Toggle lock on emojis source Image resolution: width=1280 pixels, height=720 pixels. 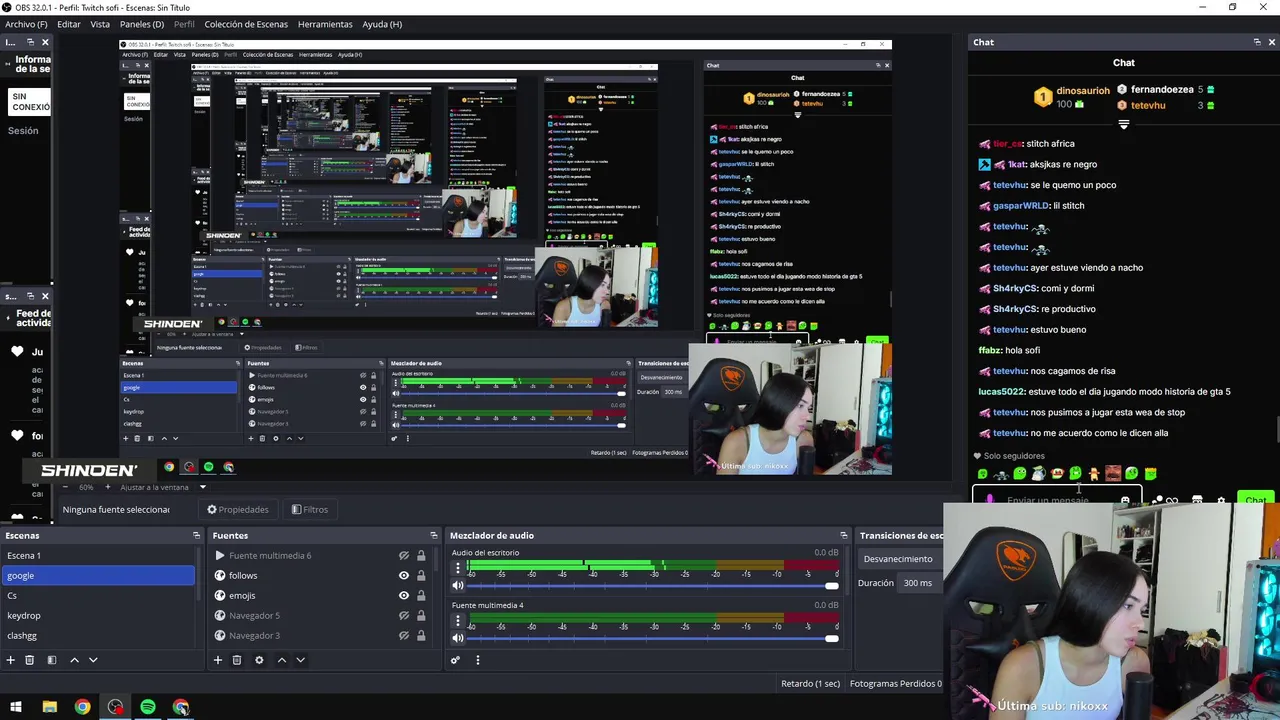point(421,596)
